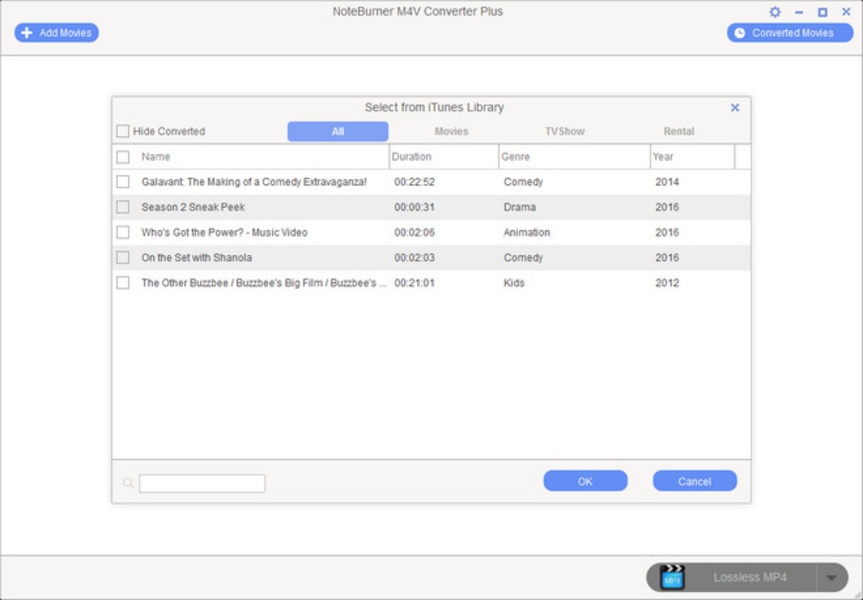Close the iTunes Library dialog
Image resolution: width=863 pixels, height=600 pixels.
735,107
